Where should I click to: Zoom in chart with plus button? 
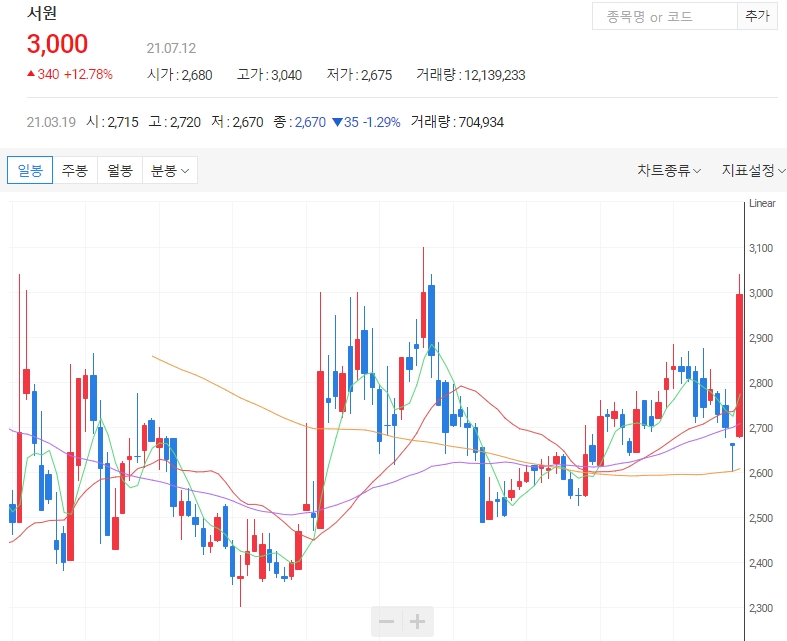(x=418, y=622)
